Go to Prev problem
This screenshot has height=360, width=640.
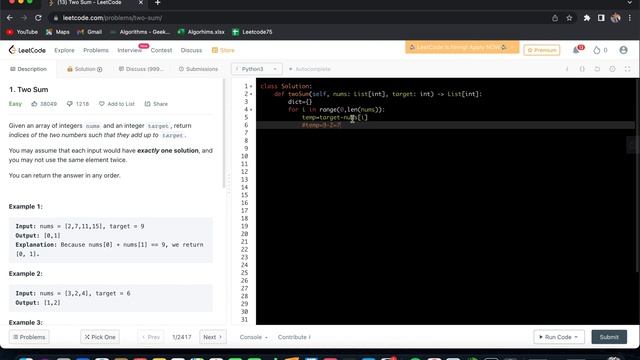click(151, 337)
